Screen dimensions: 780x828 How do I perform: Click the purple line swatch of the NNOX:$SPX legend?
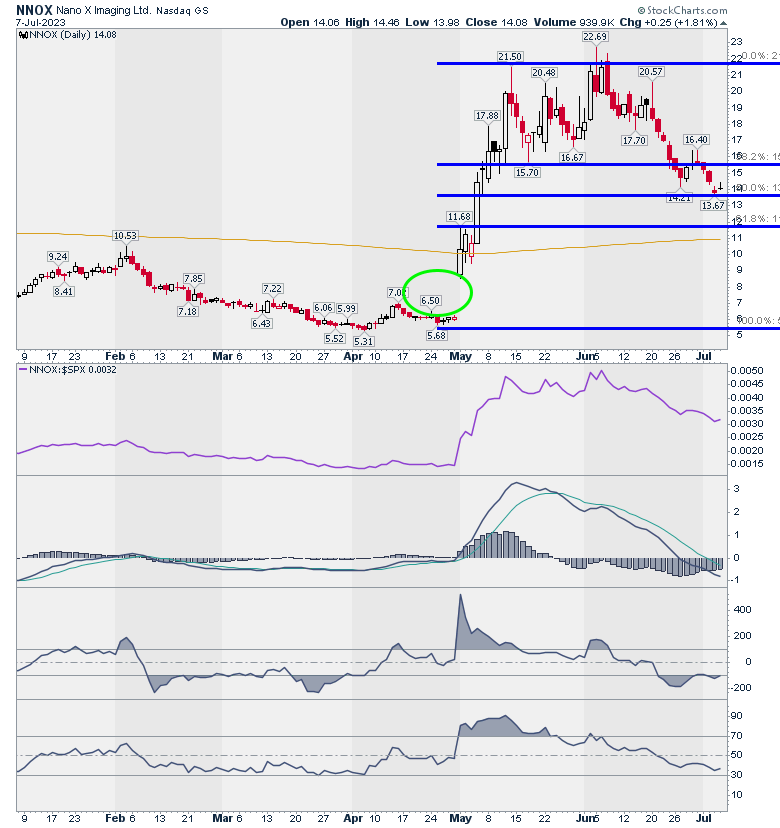pos(23,370)
